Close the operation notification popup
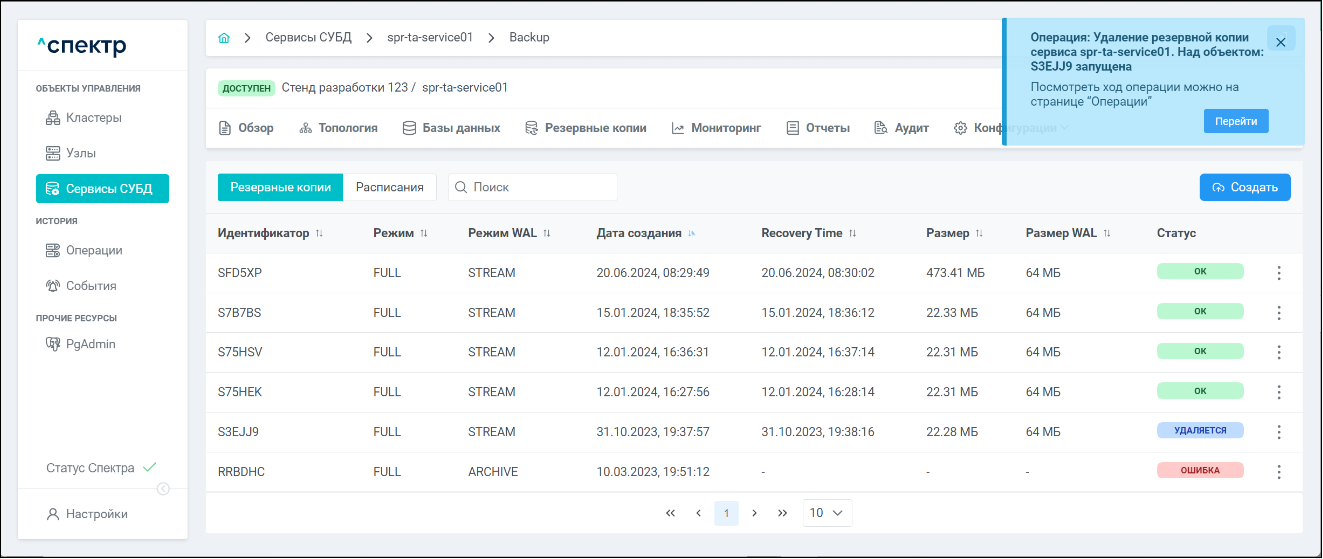This screenshot has height=559, width=1323. (x=1280, y=42)
